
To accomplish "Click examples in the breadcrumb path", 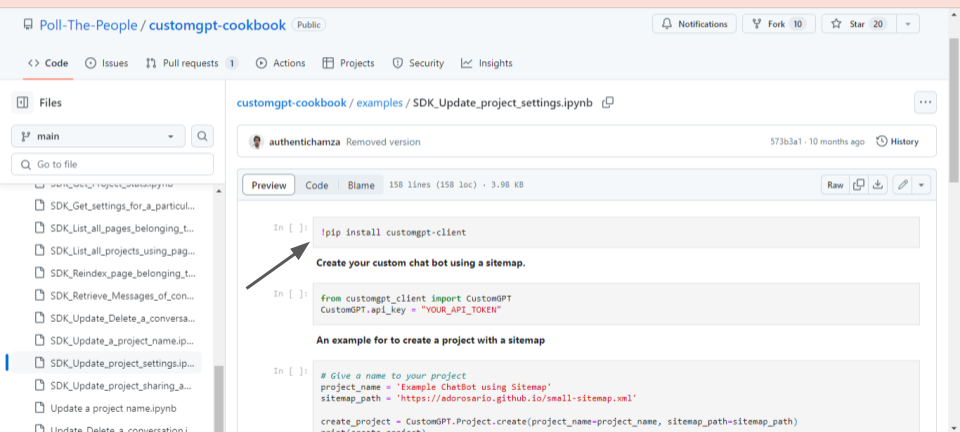I will pos(380,103).
